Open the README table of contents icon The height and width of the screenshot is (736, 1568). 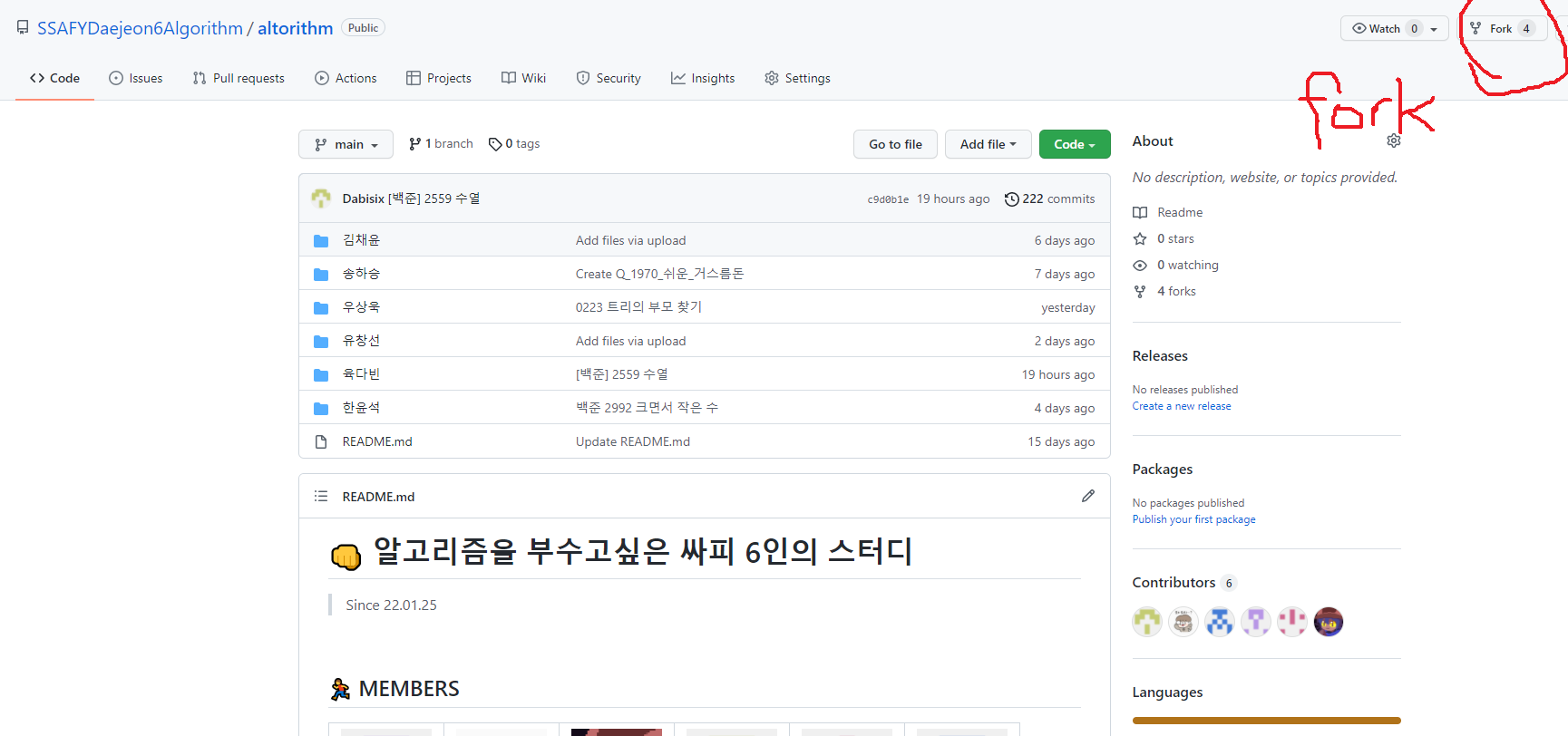(x=321, y=496)
